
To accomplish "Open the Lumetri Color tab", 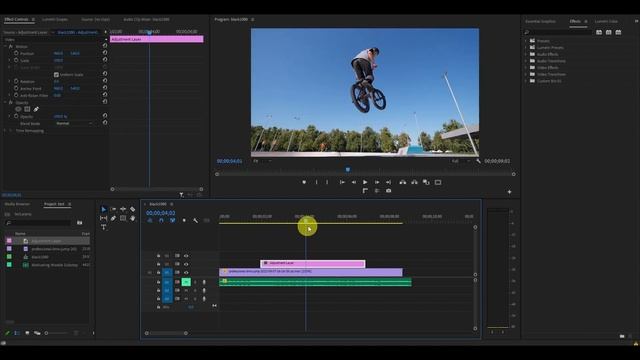I will pos(606,21).
